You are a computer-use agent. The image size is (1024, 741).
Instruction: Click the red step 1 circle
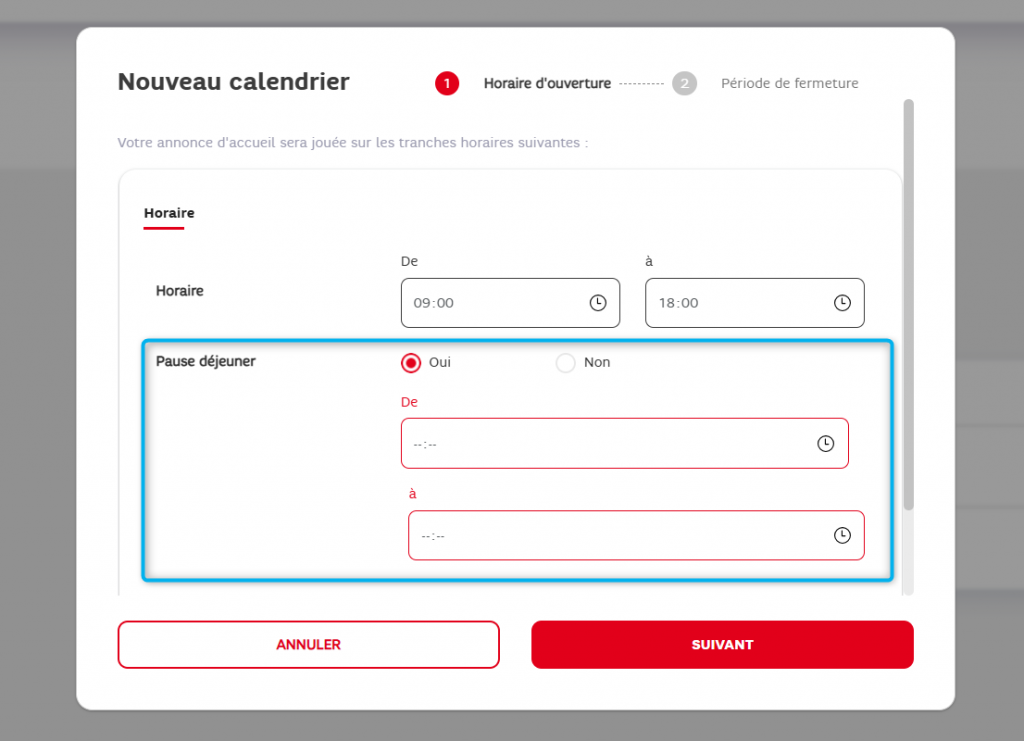point(446,84)
